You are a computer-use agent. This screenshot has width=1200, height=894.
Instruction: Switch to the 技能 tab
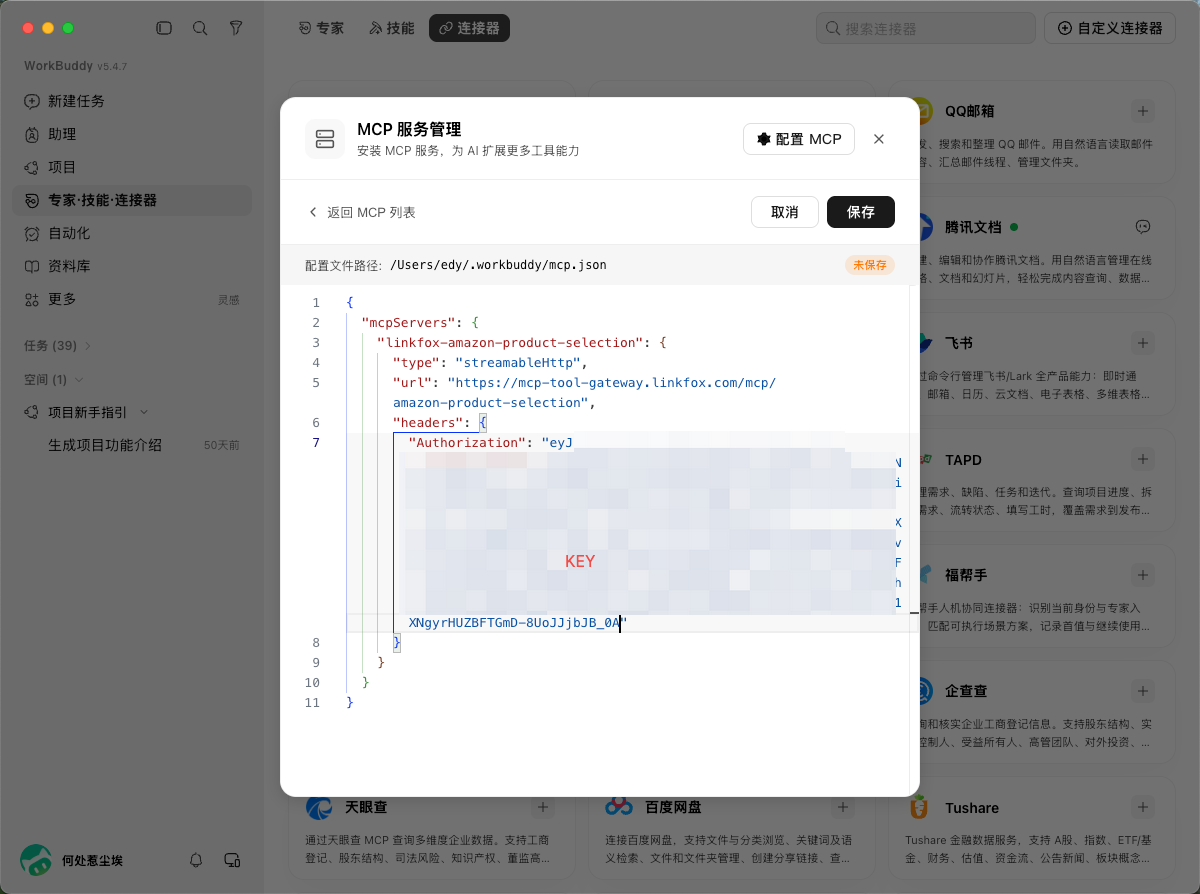(391, 28)
